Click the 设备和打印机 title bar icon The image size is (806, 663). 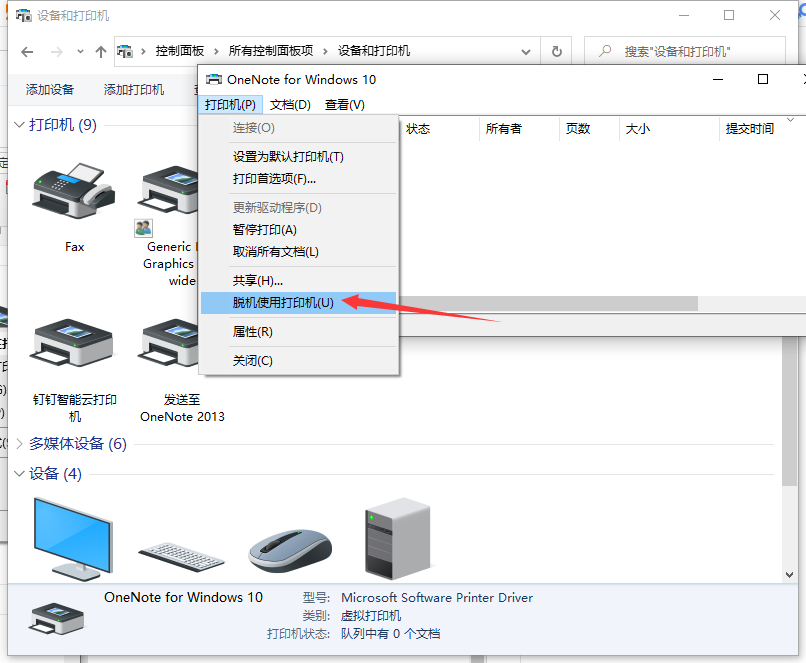(24, 15)
